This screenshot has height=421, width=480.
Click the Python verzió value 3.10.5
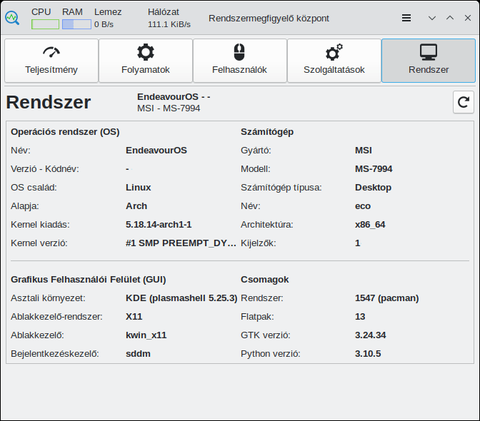(368, 354)
